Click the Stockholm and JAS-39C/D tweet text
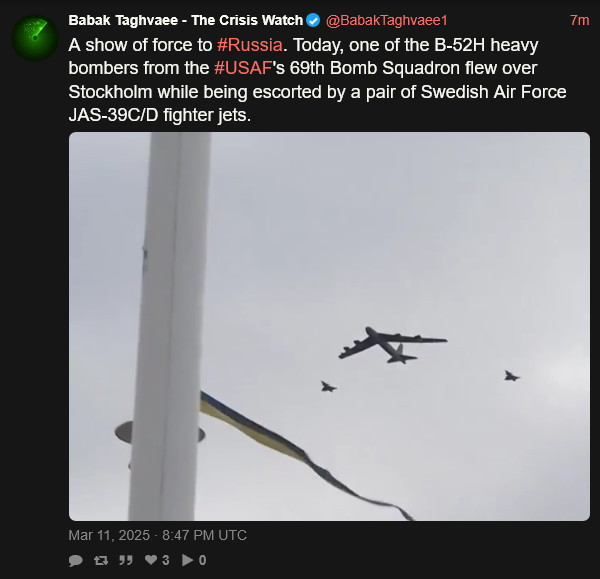 tap(318, 103)
